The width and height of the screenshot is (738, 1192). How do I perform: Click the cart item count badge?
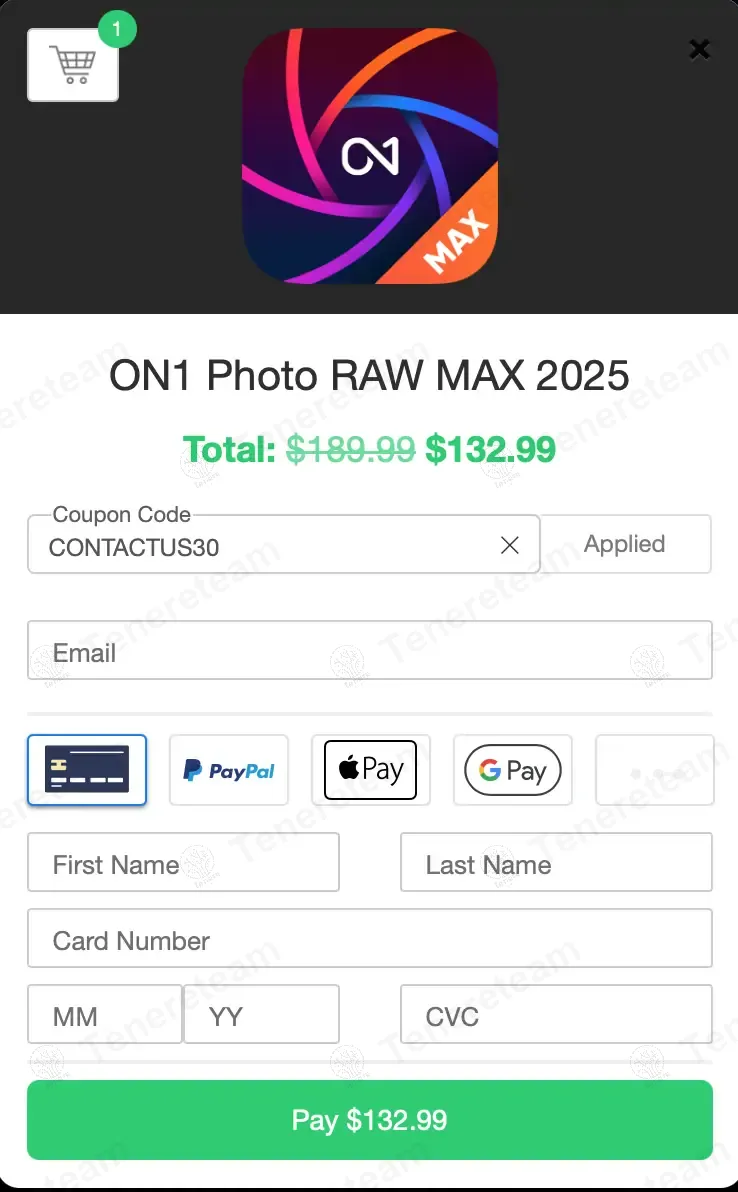click(x=117, y=30)
